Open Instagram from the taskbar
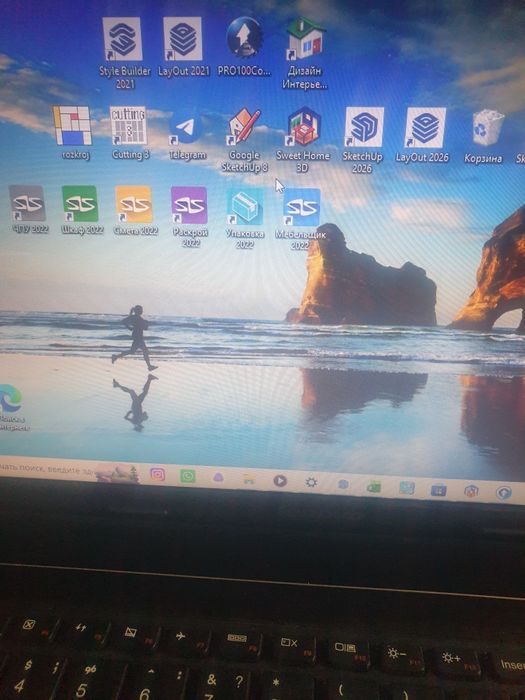 158,474
